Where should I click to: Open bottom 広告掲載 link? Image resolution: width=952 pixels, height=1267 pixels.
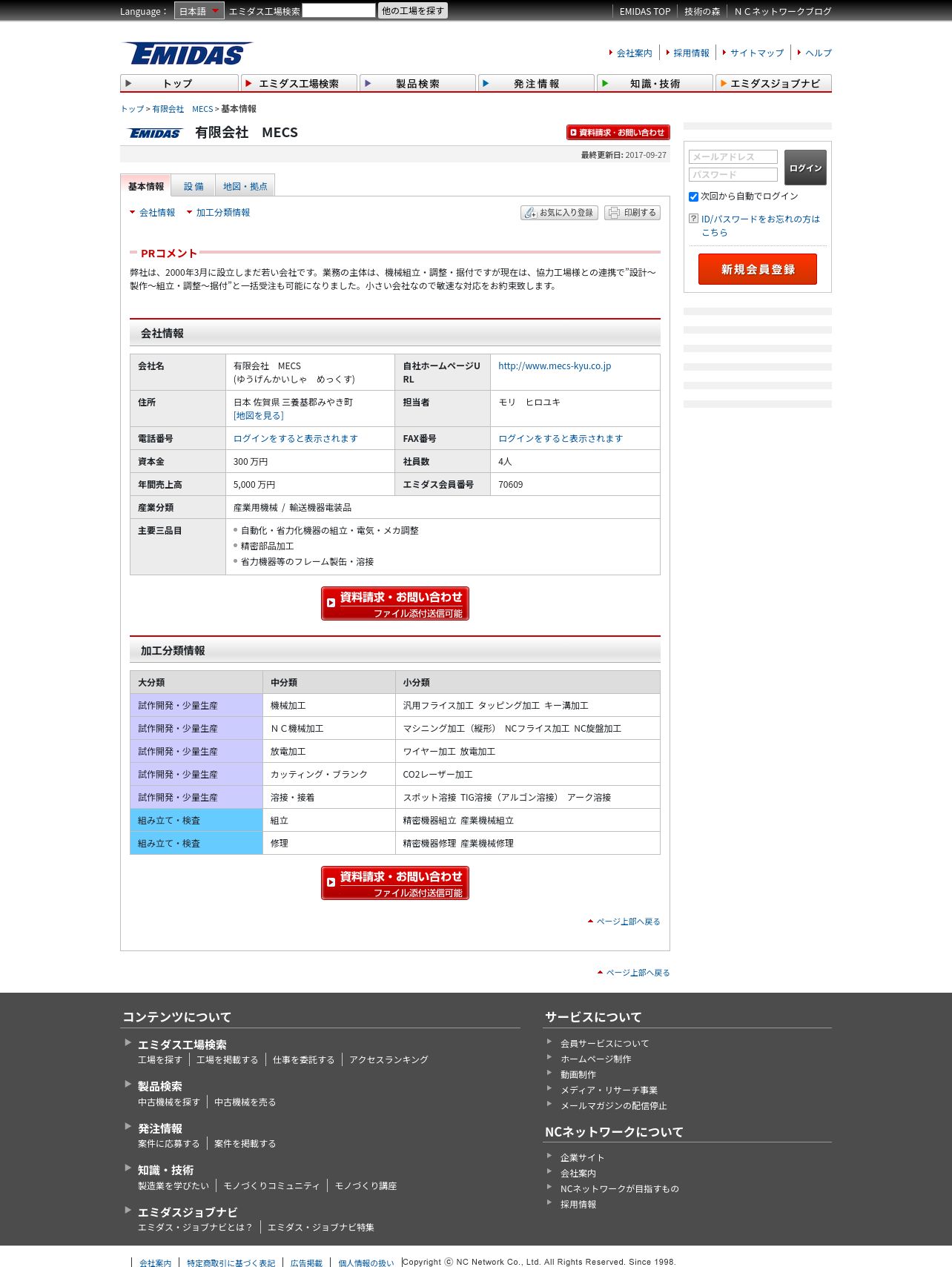click(x=307, y=1263)
